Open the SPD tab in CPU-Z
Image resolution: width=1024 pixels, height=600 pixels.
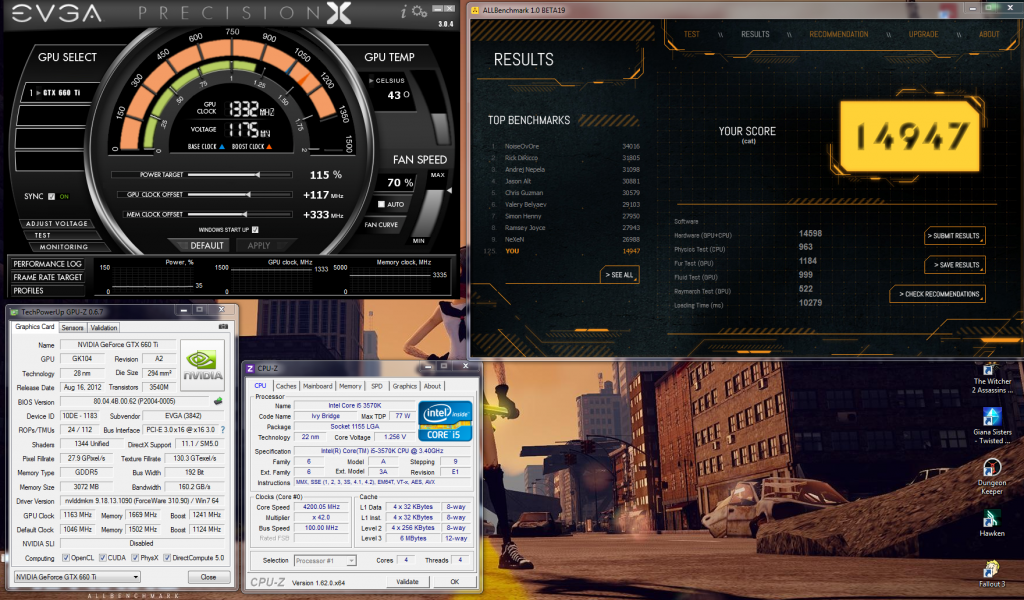pyautogui.click(x=377, y=387)
